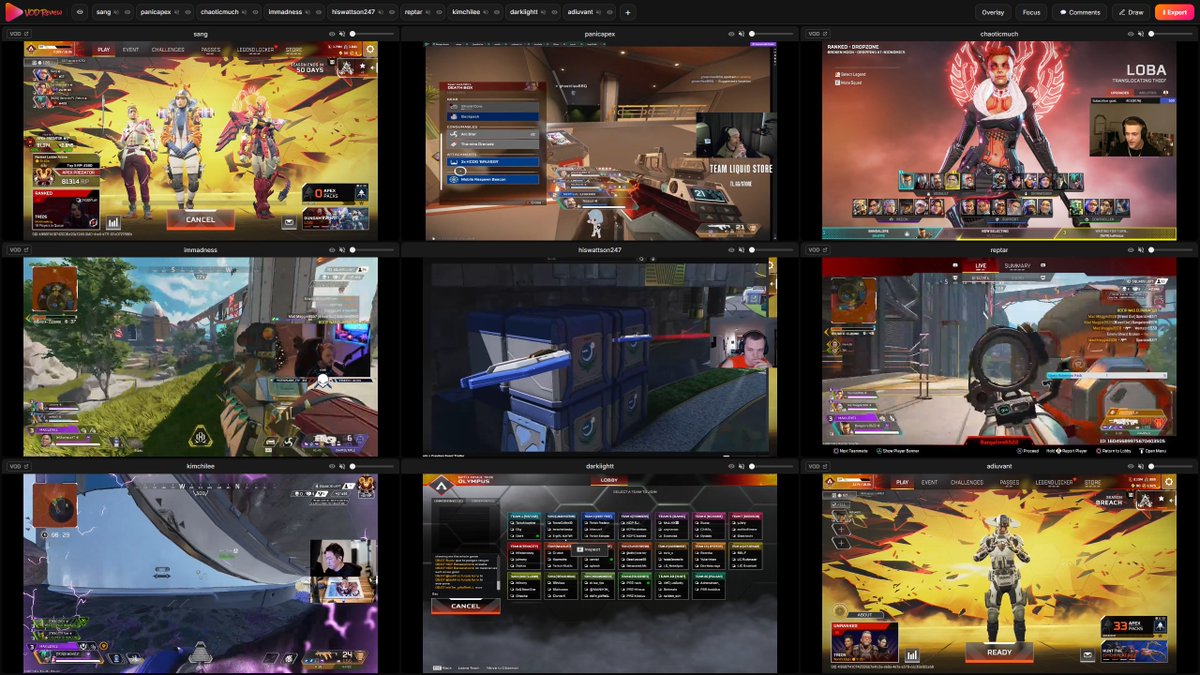Viewport: 1200px width, 675px height.
Task: Mute adiuvant from its tab chip speaker icon
Action: (598, 12)
